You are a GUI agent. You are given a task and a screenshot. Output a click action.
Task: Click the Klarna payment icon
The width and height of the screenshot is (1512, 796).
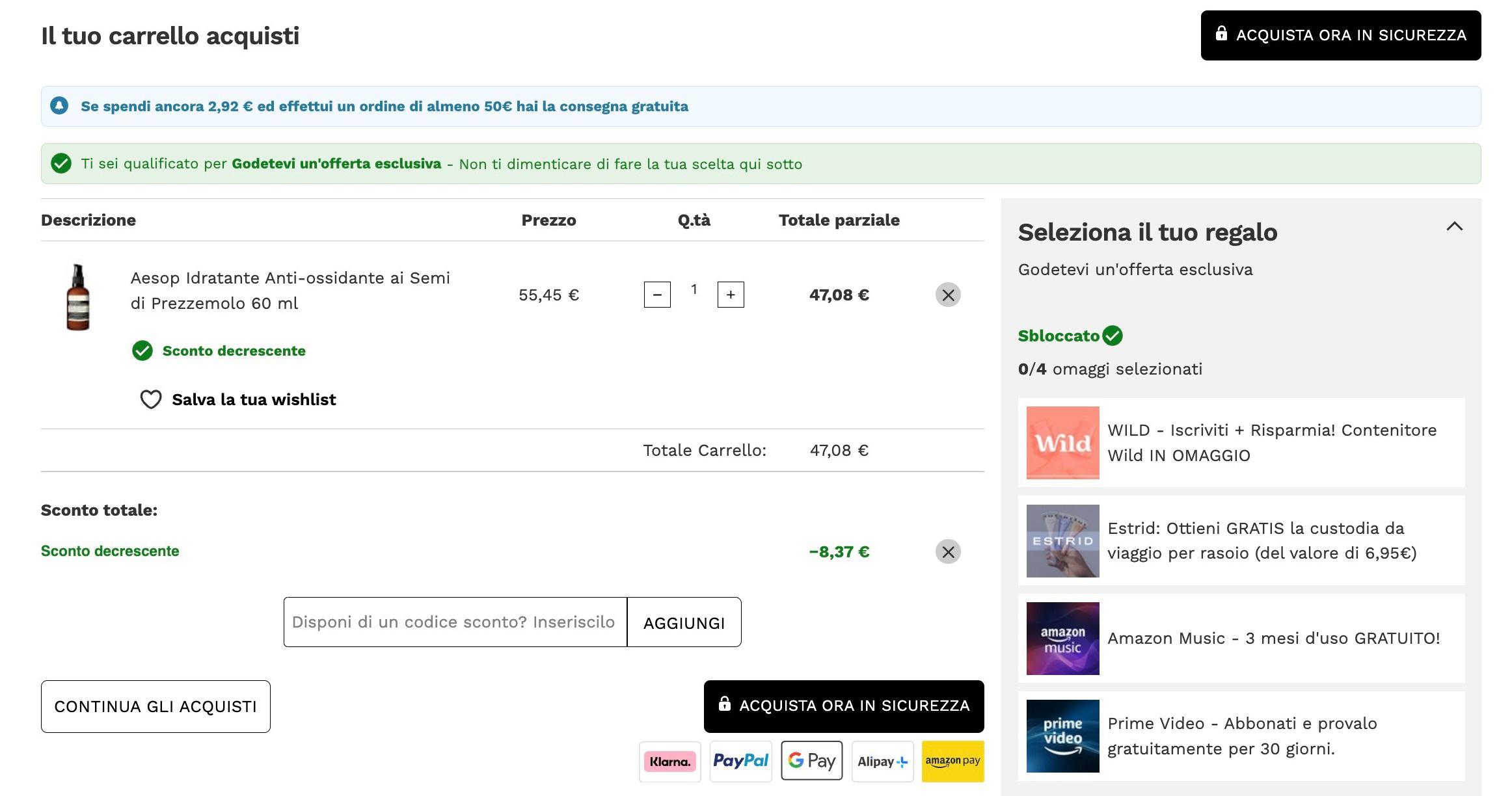click(670, 761)
